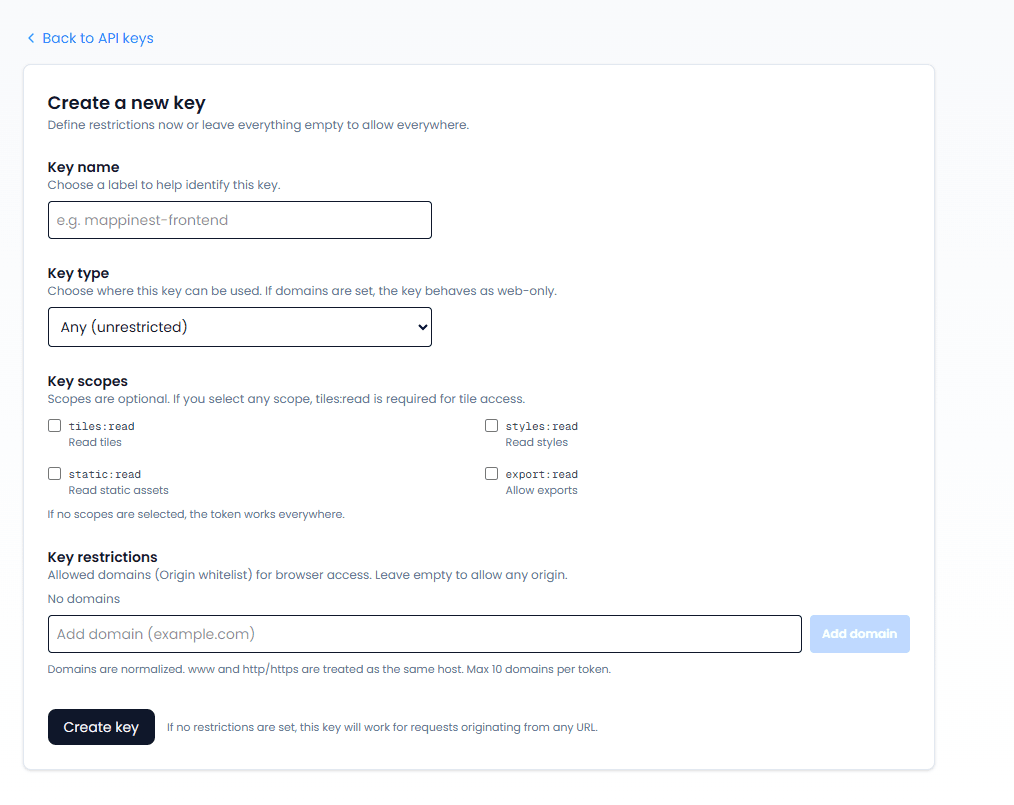Viewport: 1014px width, 805px height.
Task: Enable the tiles:read scope checkbox
Action: pos(54,425)
